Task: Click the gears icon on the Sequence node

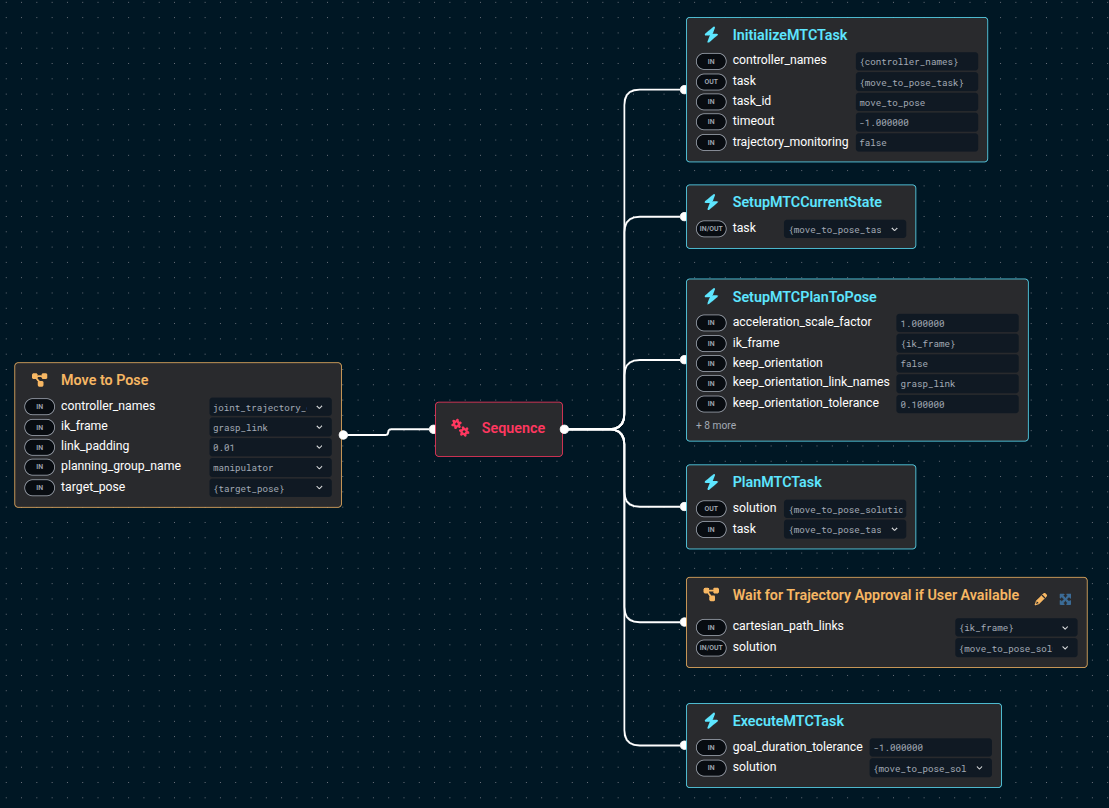Action: tap(460, 428)
